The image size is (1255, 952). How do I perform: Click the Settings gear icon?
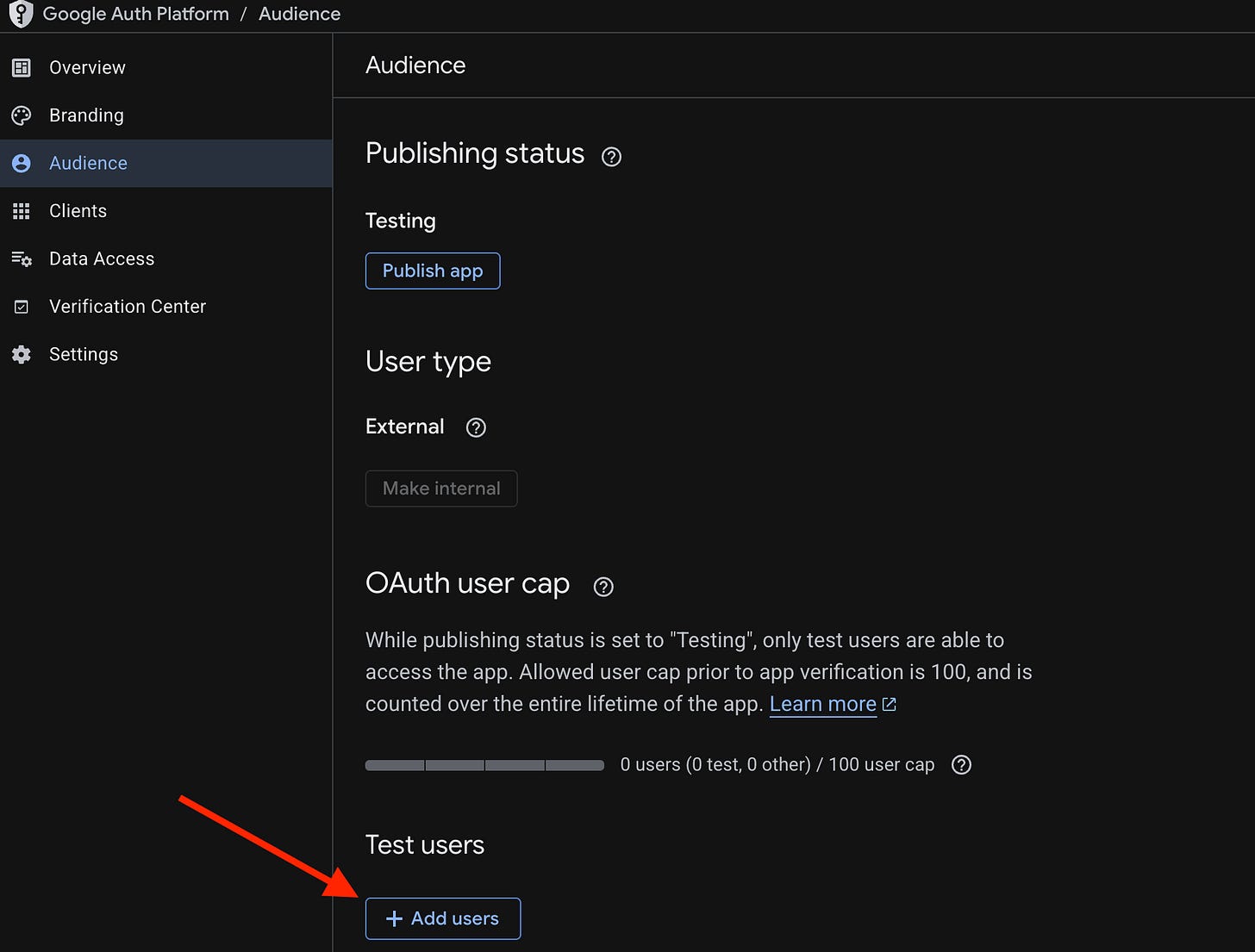(22, 354)
